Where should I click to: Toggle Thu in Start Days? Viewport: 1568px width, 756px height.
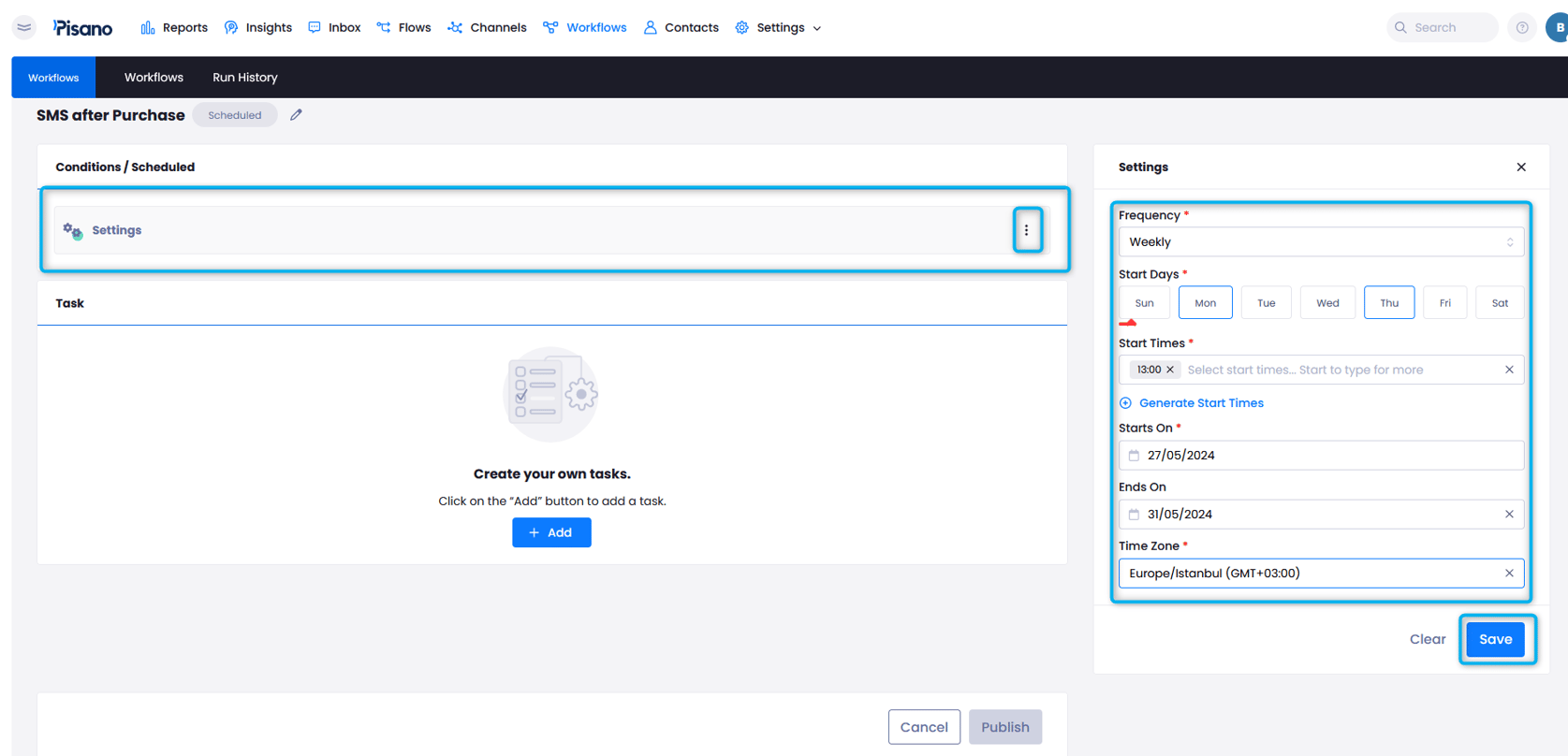[x=1389, y=303]
